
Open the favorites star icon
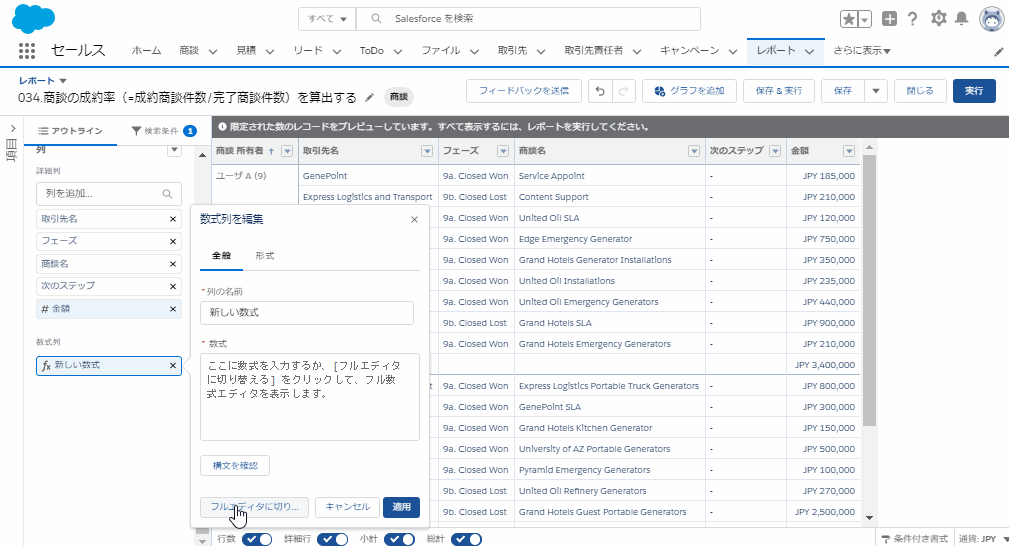point(849,19)
